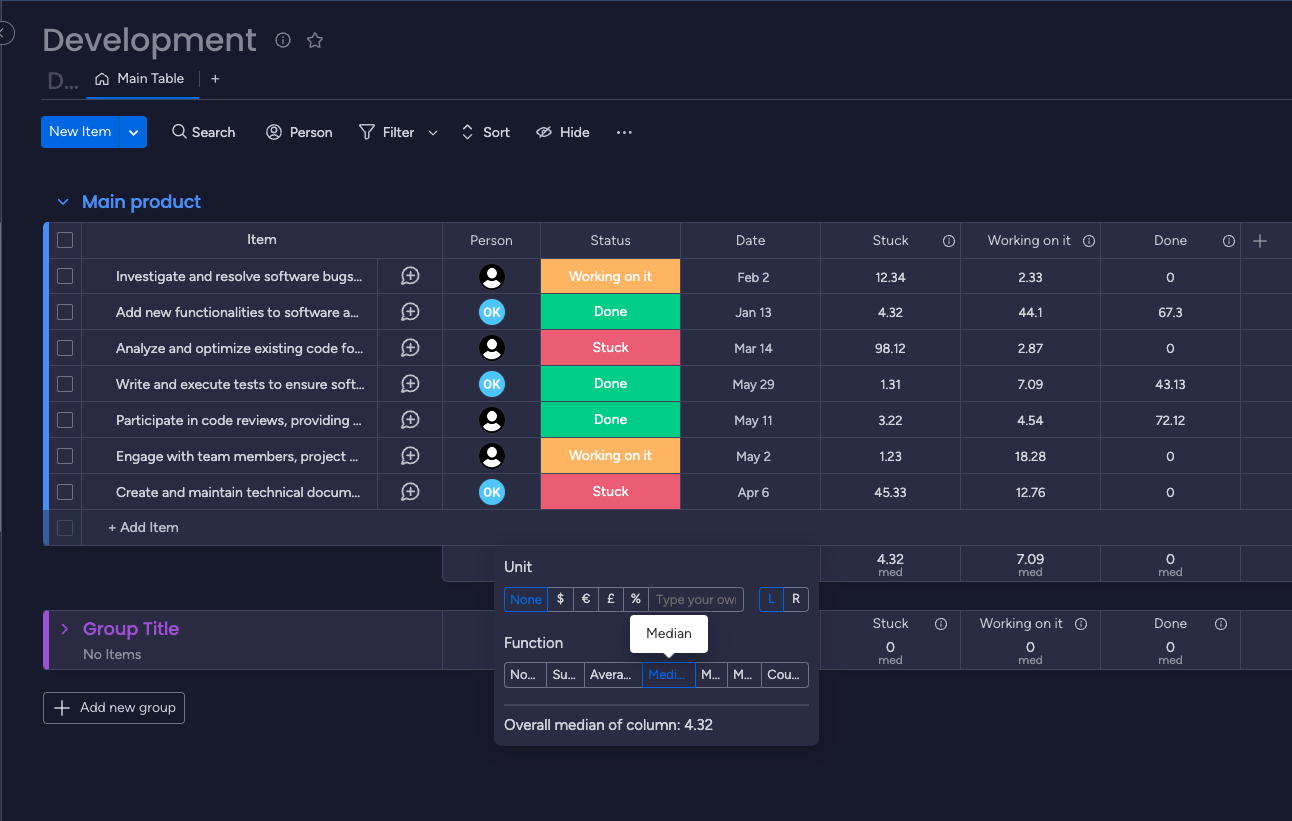Check the box for Add new functionalities row
This screenshot has height=821, width=1292.
pyautogui.click(x=65, y=312)
